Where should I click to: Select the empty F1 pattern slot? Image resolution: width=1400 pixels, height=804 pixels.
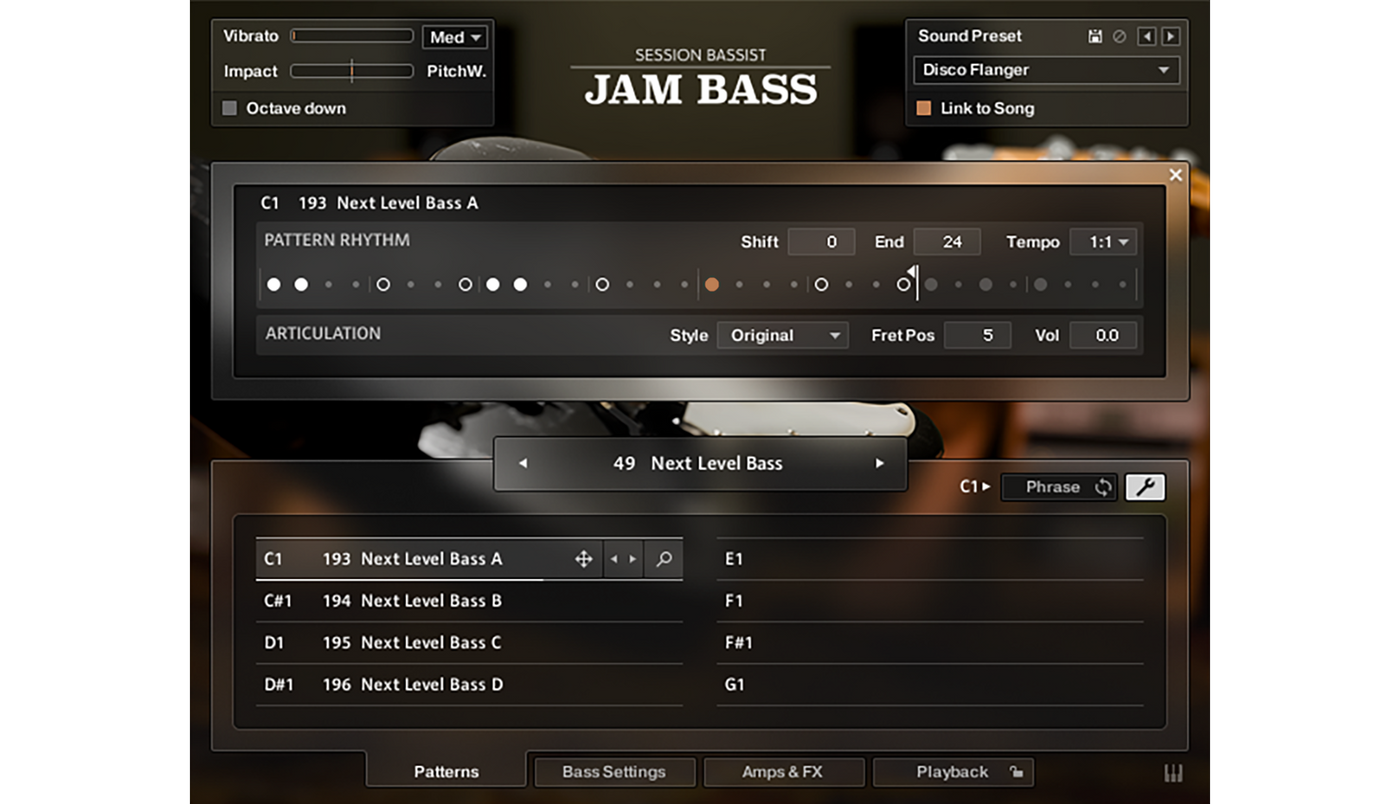tap(930, 601)
